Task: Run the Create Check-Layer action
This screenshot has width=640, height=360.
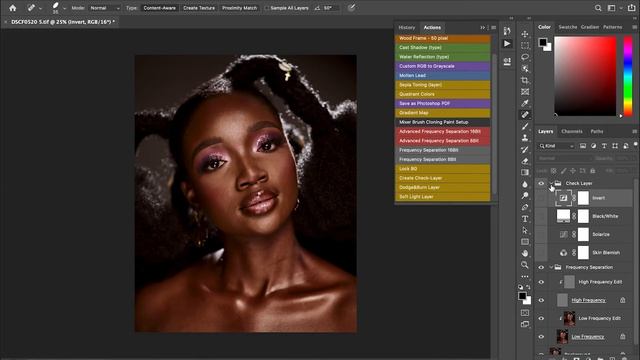Action: [x=442, y=178]
